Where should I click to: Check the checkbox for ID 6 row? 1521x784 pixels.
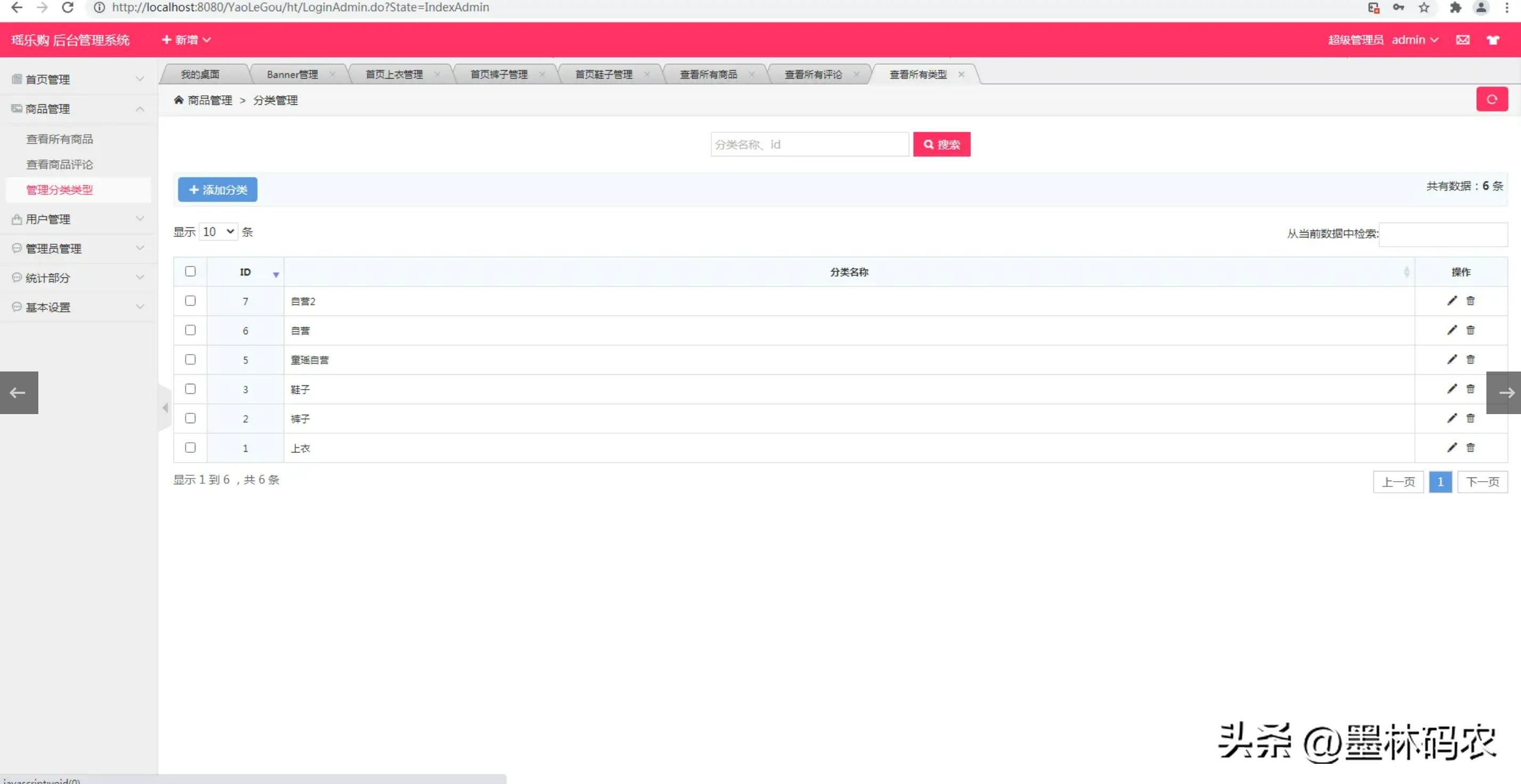point(190,330)
